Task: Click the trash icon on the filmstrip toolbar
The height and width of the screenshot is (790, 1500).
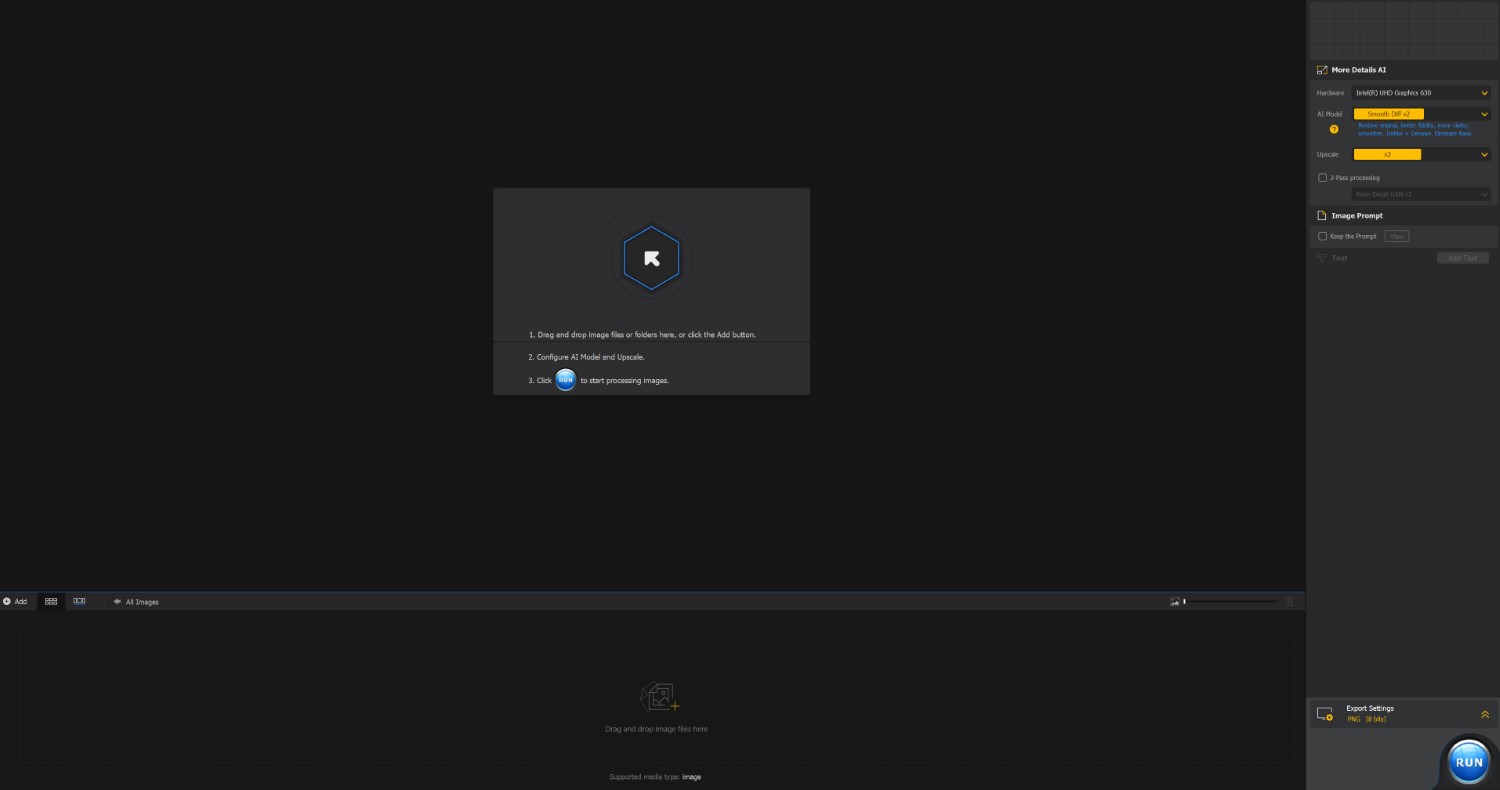Action: pyautogui.click(x=1289, y=601)
